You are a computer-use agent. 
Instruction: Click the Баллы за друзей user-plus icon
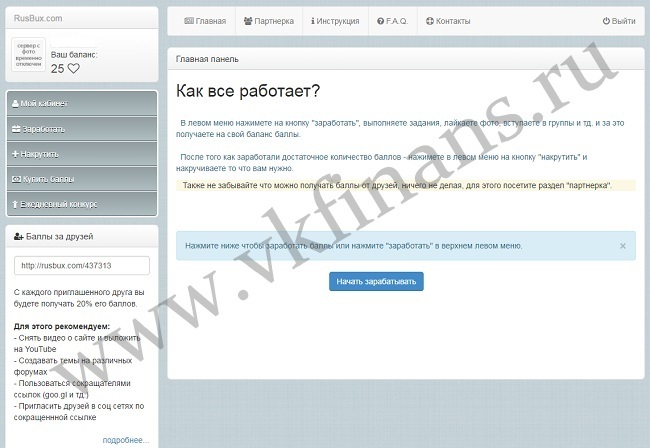(x=19, y=237)
